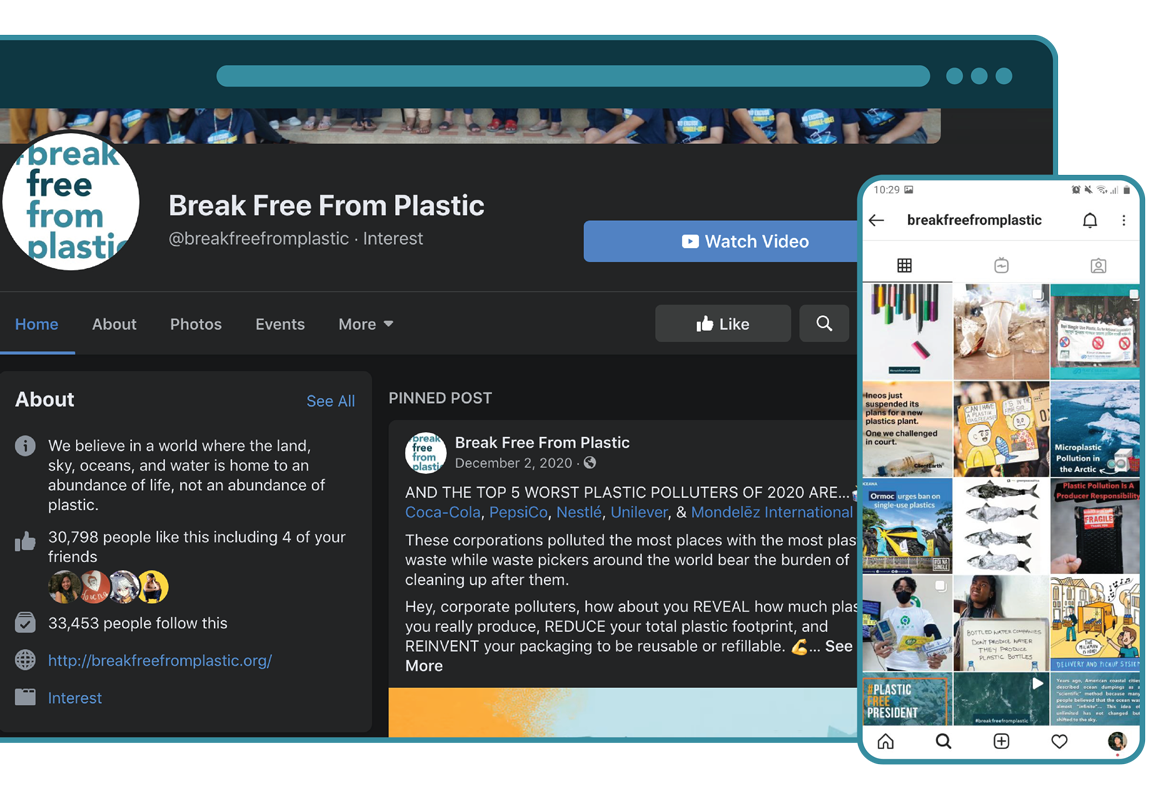This screenshot has height=787, width=1174.
Task: Click the phone status bar battery icon
Action: tap(1126, 190)
